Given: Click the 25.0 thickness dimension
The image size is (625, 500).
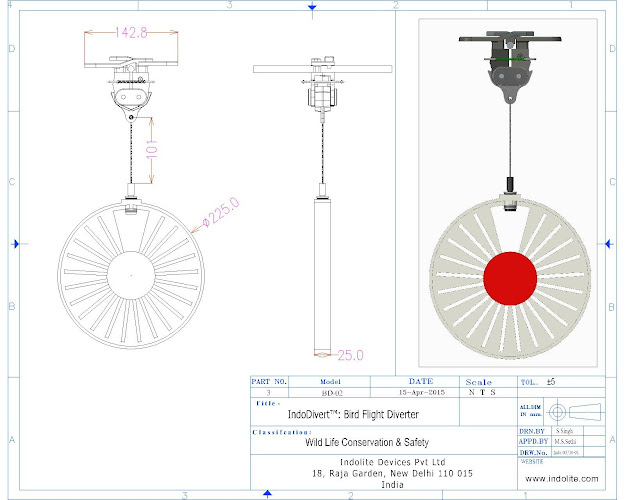Looking at the screenshot, I should [350, 355].
